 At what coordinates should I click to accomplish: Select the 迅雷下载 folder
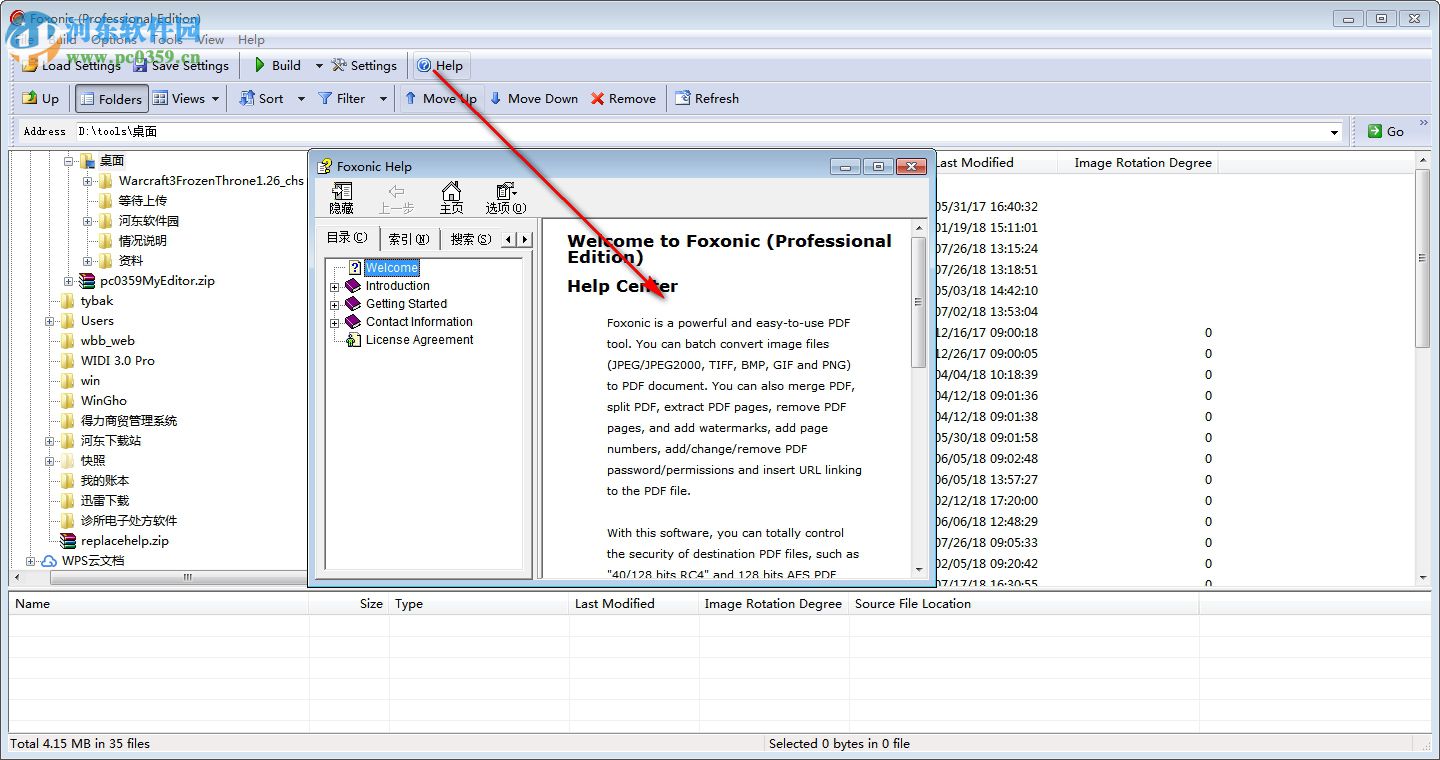pyautogui.click(x=105, y=501)
